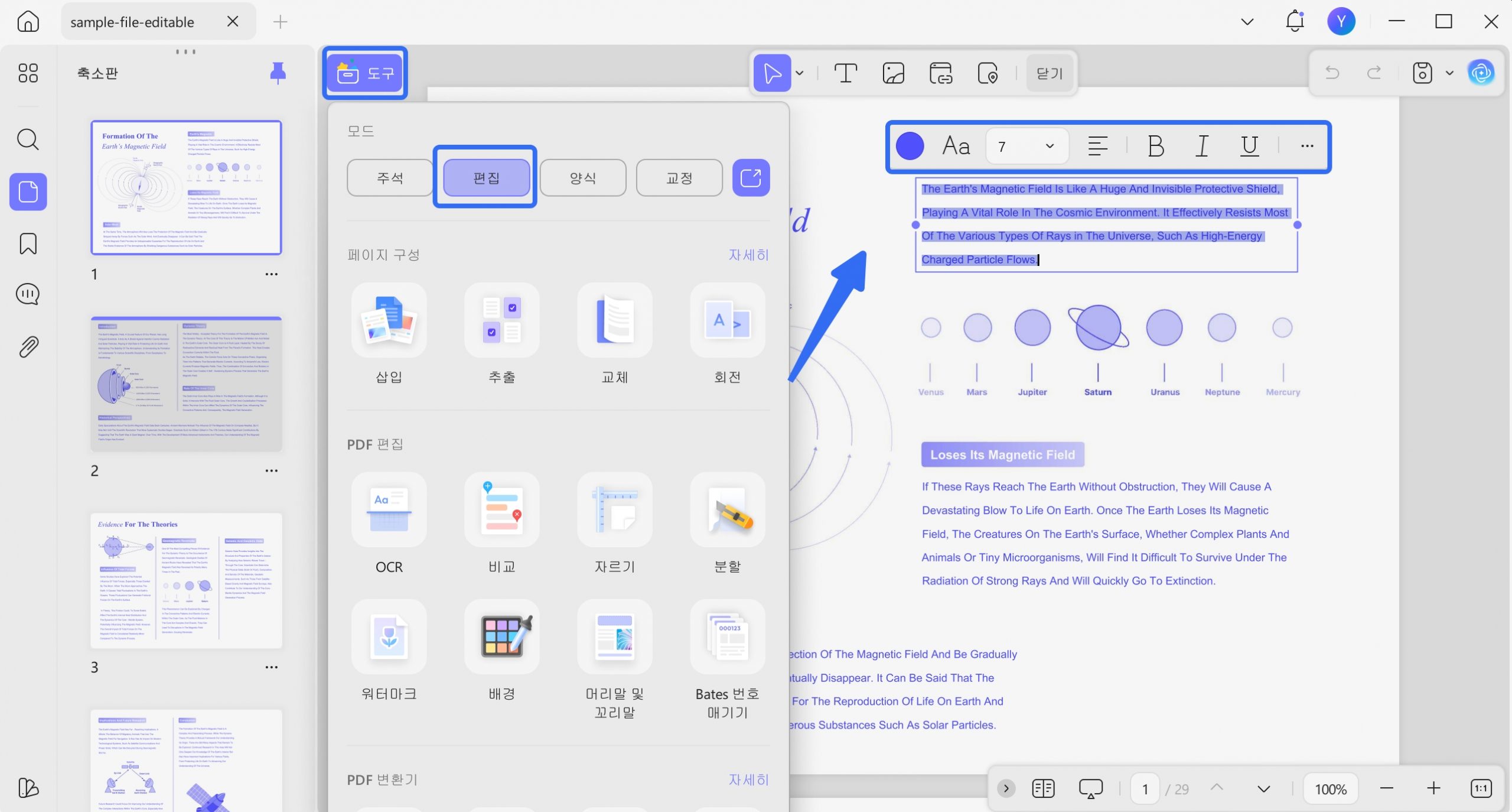The width and height of the screenshot is (1512, 812).
Task: Open page 3 options ellipsis
Action: click(x=271, y=667)
